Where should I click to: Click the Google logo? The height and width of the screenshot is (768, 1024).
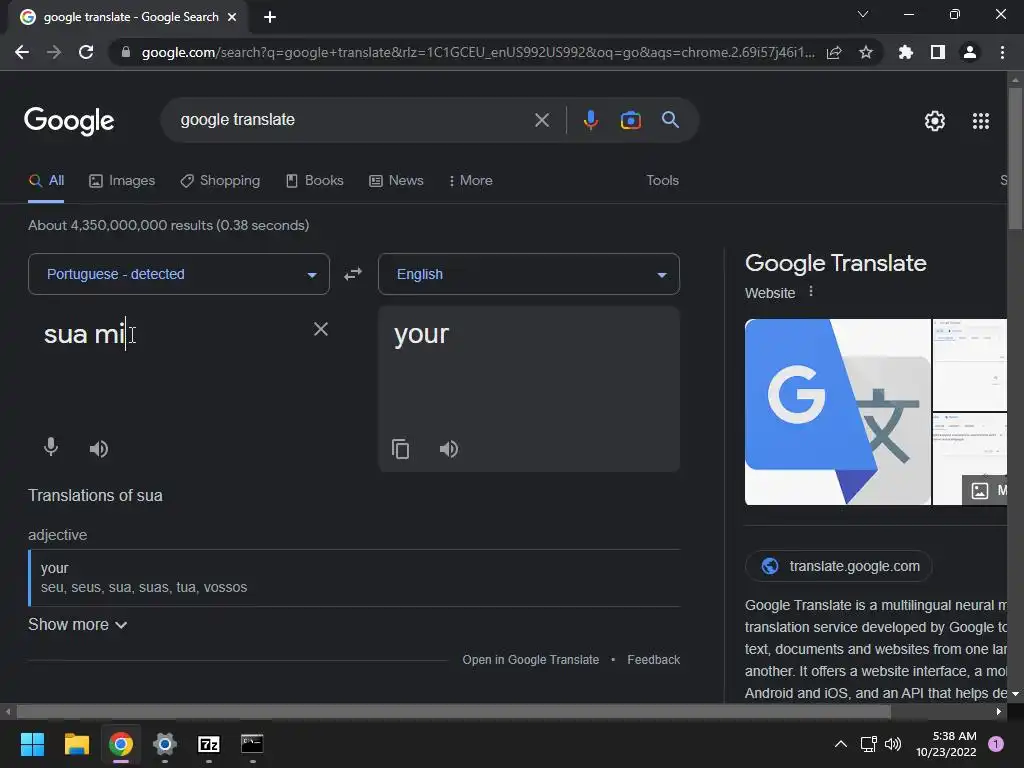coord(69,121)
